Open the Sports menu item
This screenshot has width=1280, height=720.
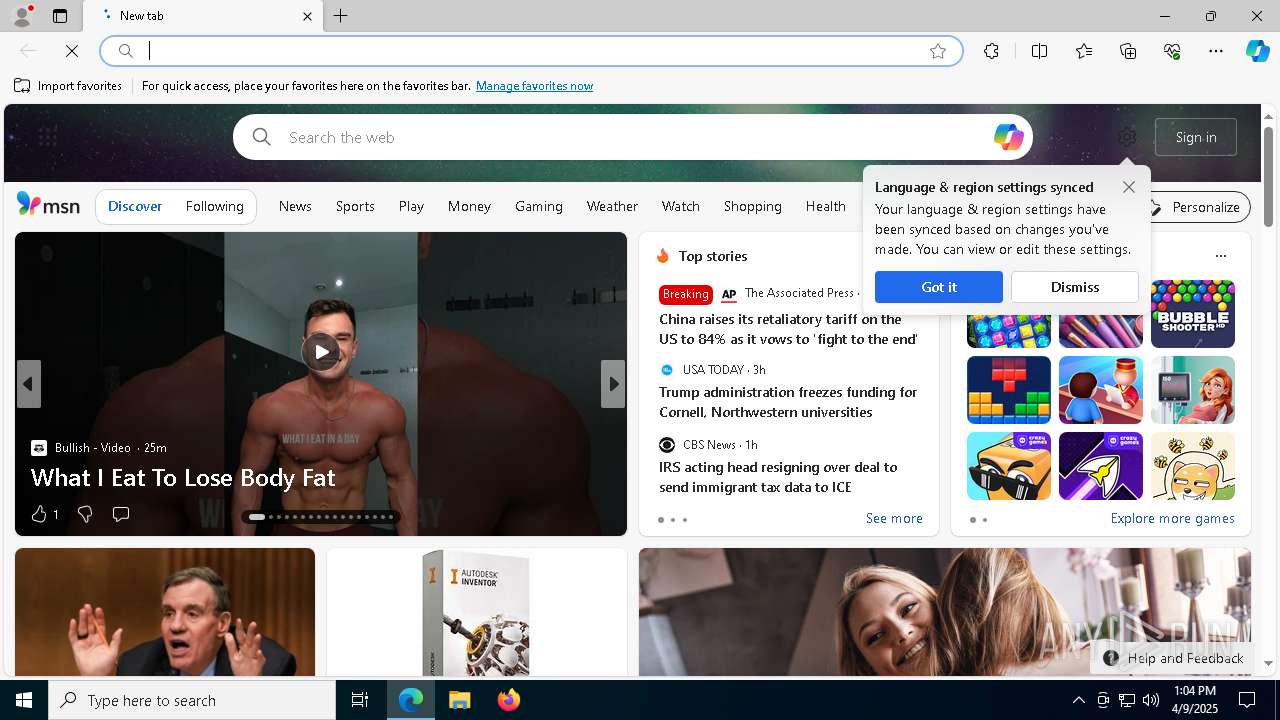(355, 206)
